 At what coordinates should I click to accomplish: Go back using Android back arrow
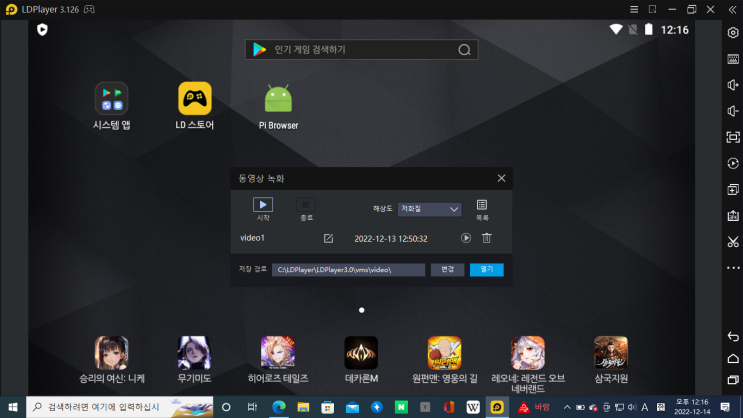click(x=733, y=336)
